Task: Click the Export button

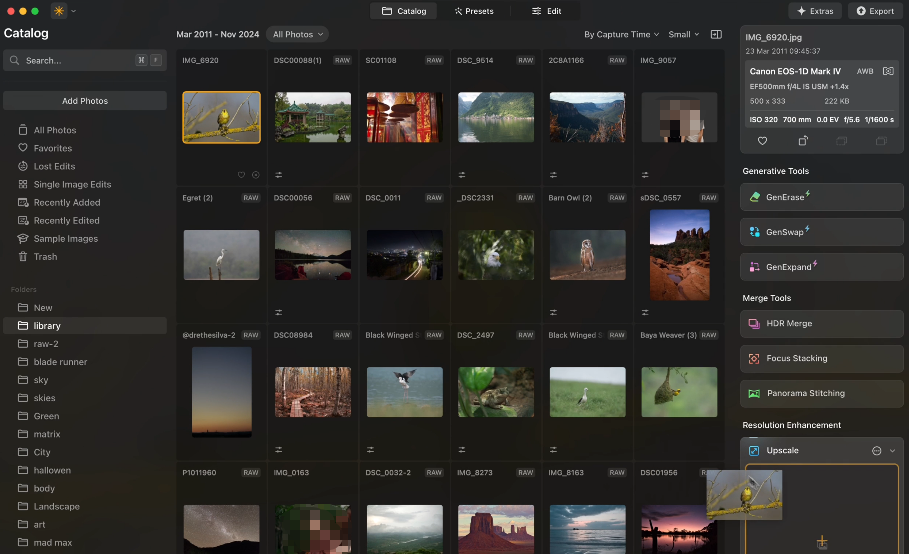Action: click(x=875, y=11)
